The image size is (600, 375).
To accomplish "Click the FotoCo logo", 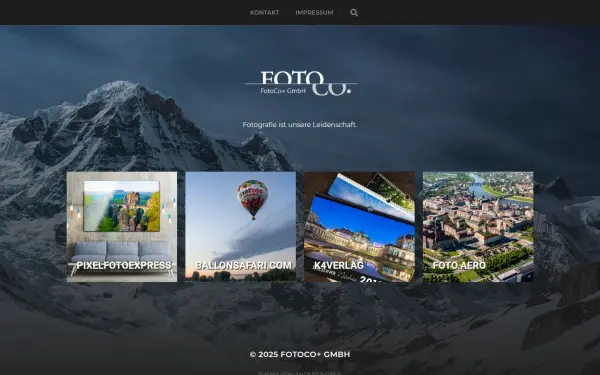I will (x=301, y=83).
